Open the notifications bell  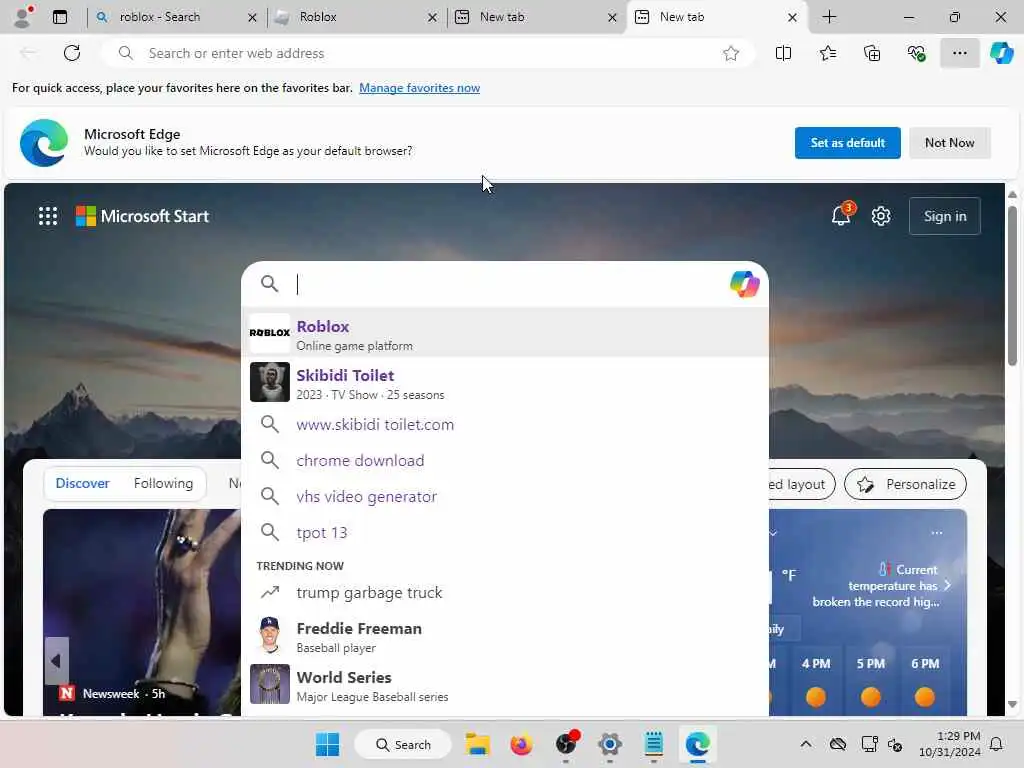(x=841, y=216)
